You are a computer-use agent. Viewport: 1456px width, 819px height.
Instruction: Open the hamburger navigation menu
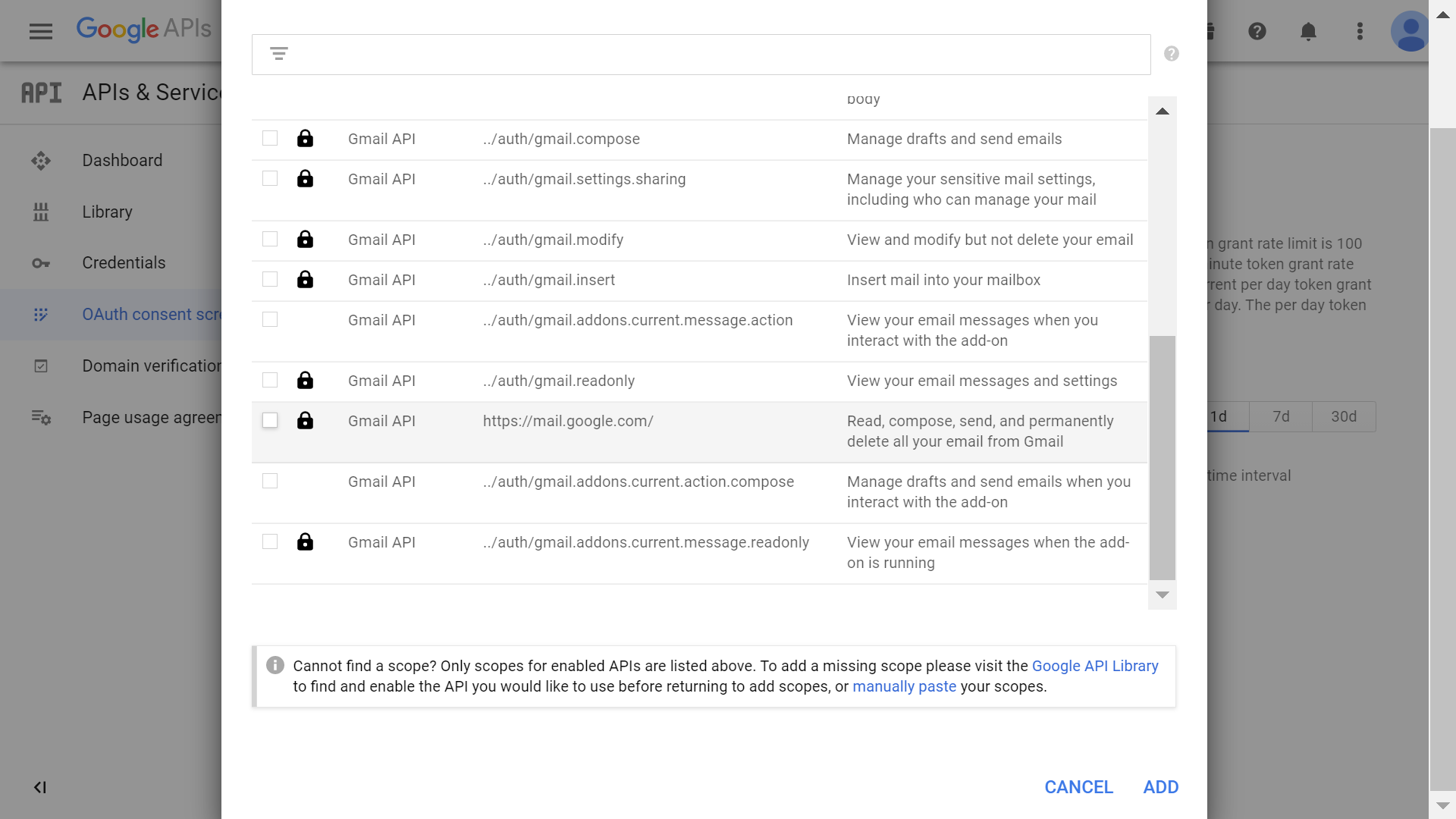tap(41, 31)
